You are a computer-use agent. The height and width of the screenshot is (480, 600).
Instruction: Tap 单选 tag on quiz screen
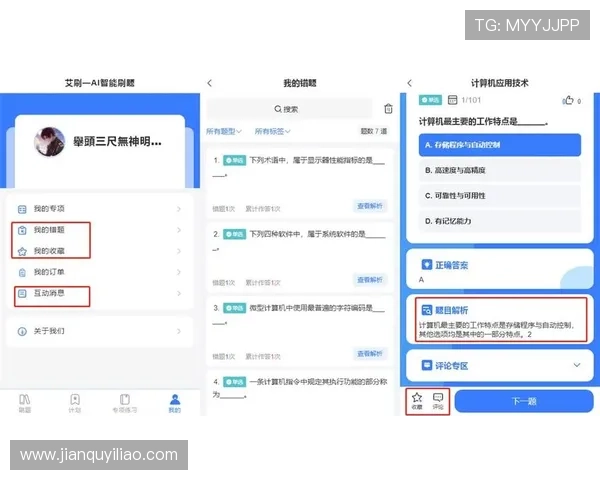(x=430, y=100)
